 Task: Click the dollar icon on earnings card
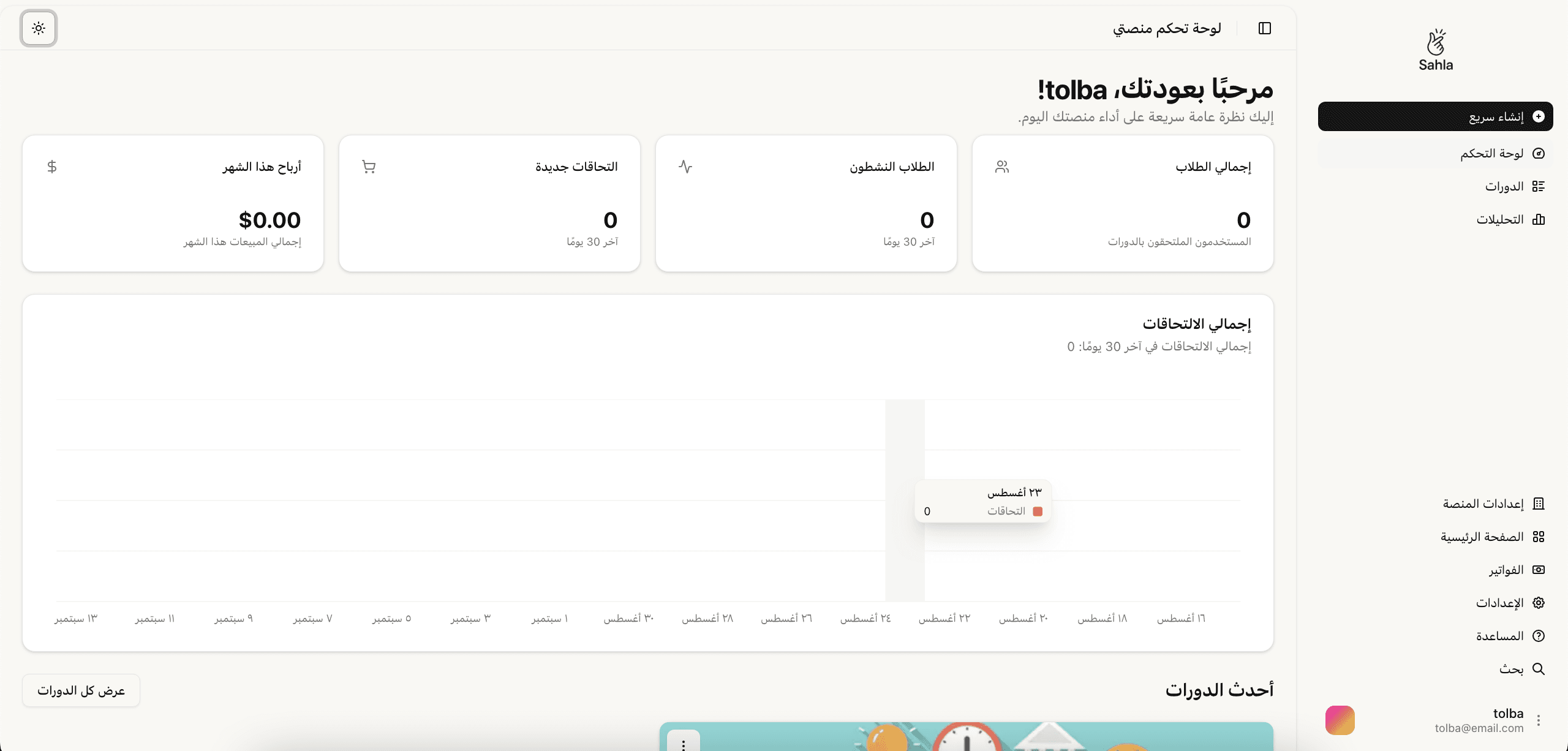52,167
